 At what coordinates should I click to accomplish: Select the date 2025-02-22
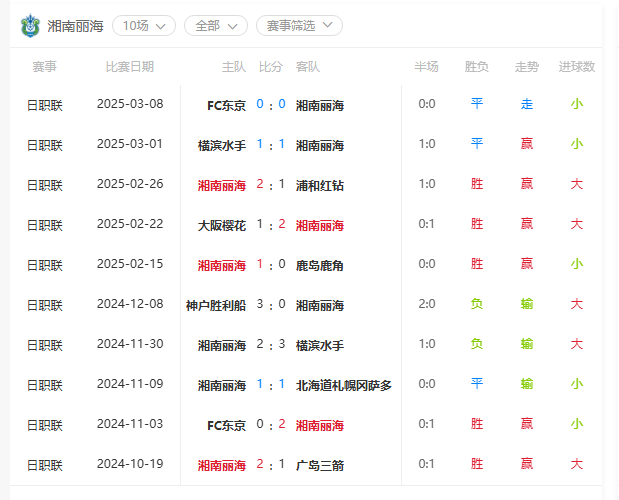point(130,224)
